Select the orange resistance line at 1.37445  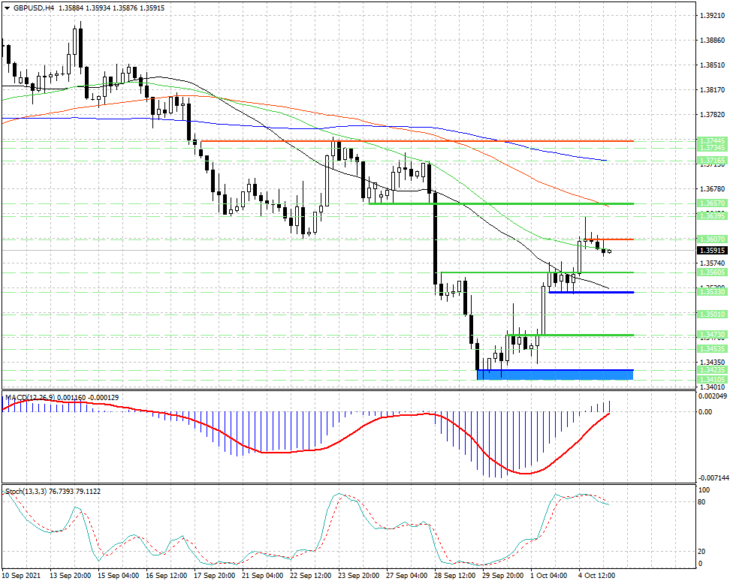click(417, 141)
